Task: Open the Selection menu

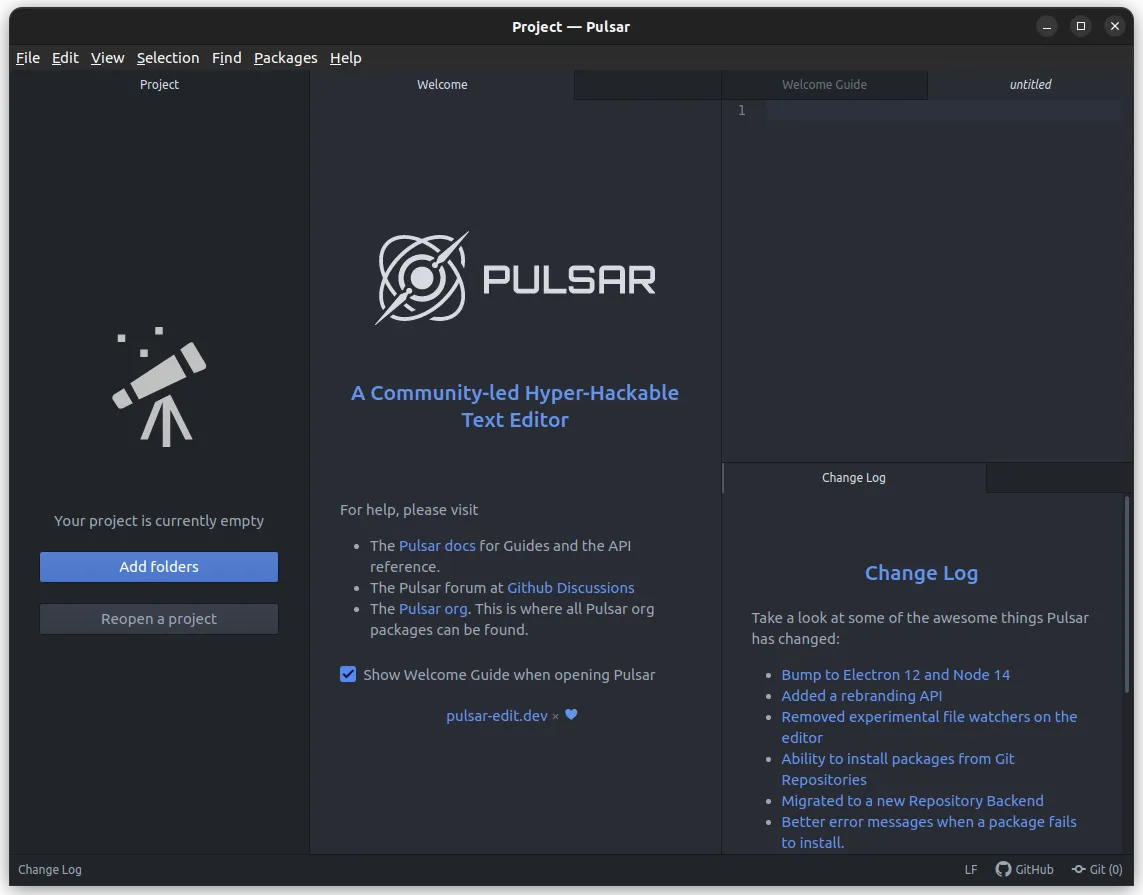Action: pos(168,57)
